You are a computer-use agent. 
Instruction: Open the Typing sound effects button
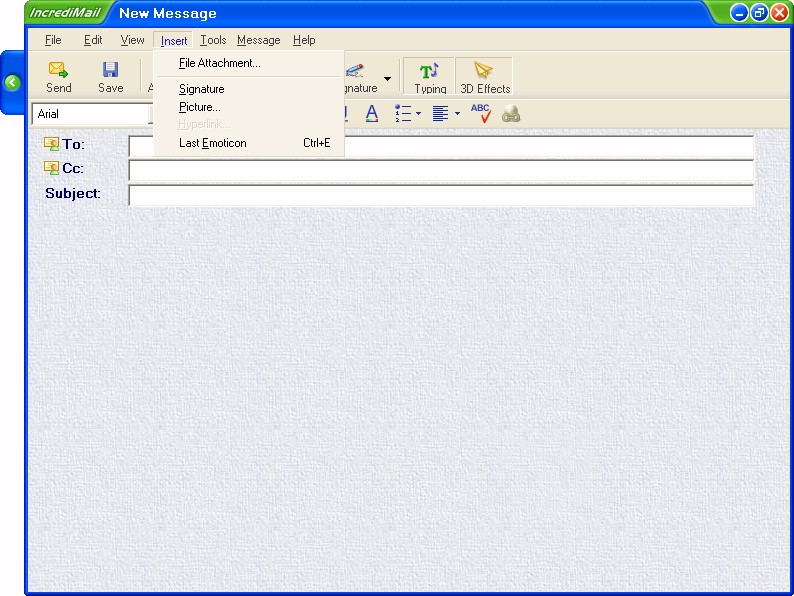coord(430,77)
